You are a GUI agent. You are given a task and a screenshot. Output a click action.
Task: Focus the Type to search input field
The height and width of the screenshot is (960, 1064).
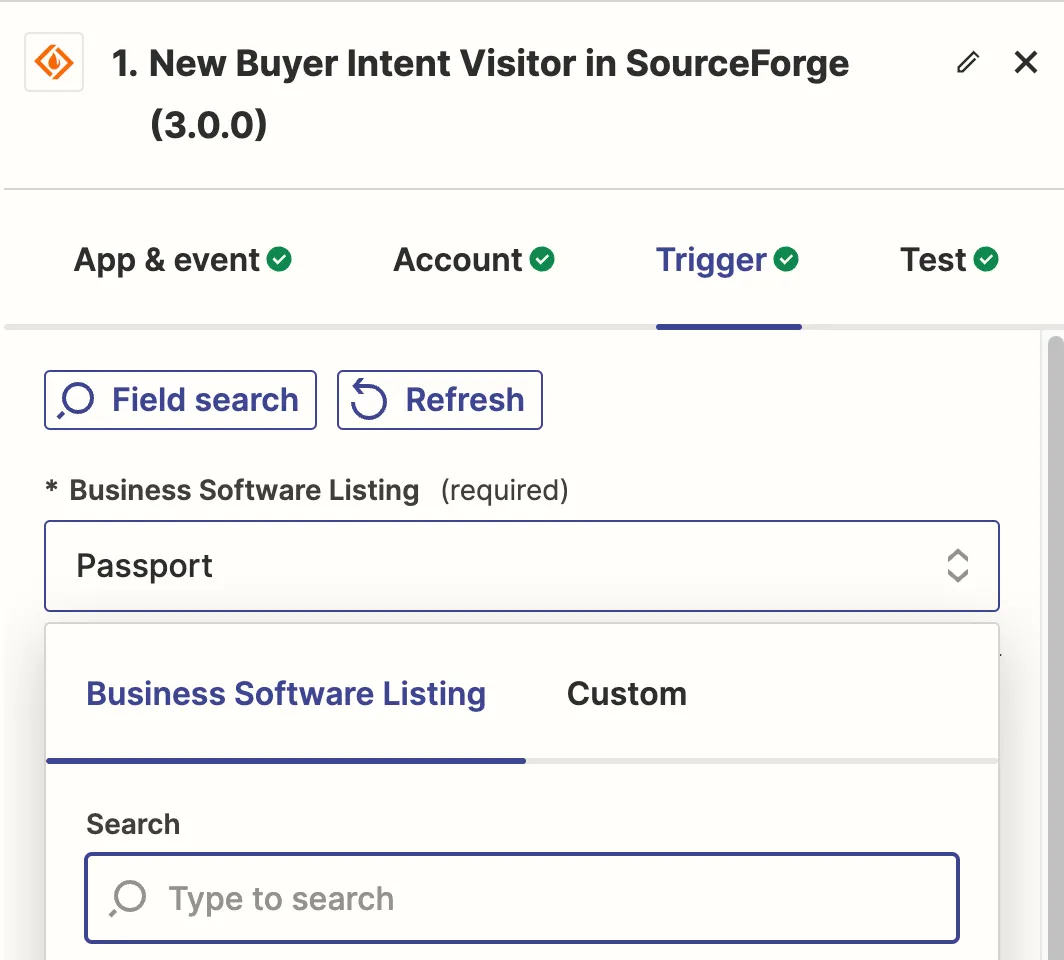pyautogui.click(x=522, y=898)
